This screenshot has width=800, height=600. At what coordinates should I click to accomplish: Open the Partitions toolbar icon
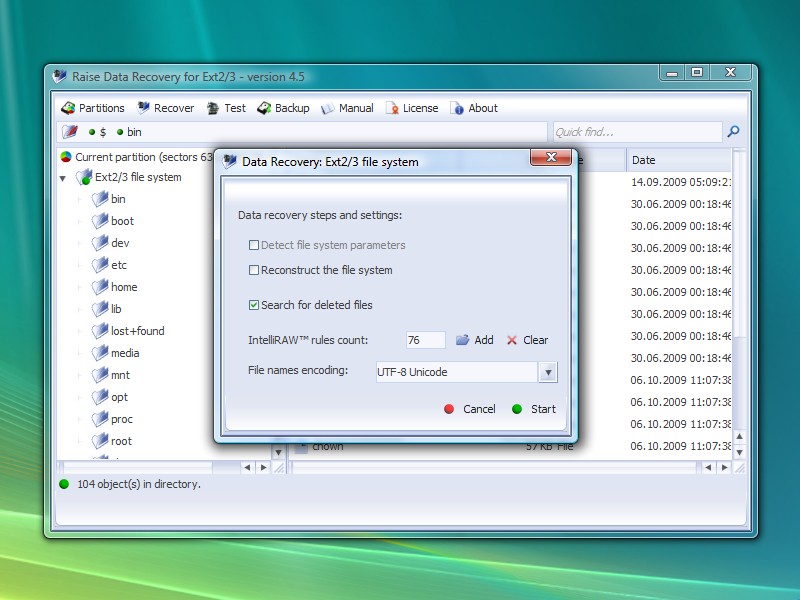68,108
